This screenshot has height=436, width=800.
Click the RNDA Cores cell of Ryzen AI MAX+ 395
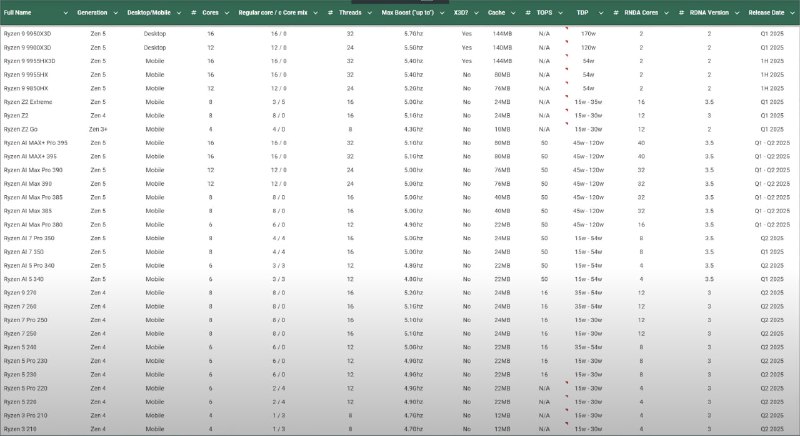(x=641, y=157)
